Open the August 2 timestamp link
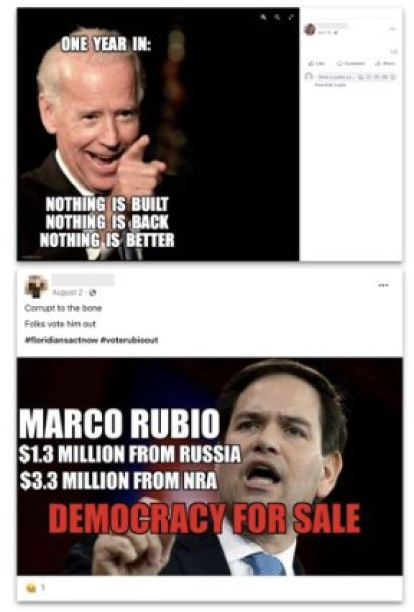 67,292
